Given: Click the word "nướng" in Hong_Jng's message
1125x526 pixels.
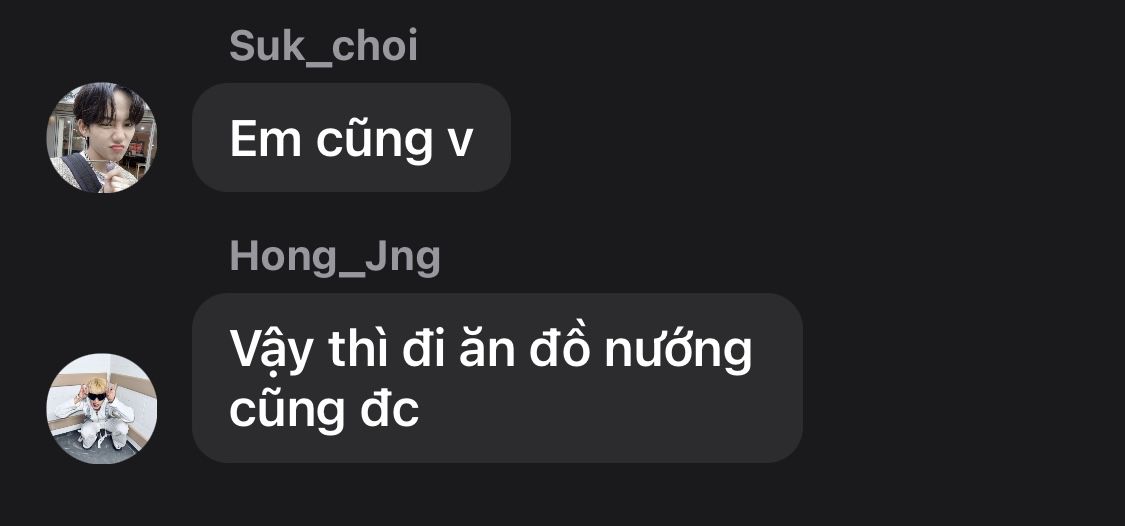Looking at the screenshot, I should coord(678,350).
